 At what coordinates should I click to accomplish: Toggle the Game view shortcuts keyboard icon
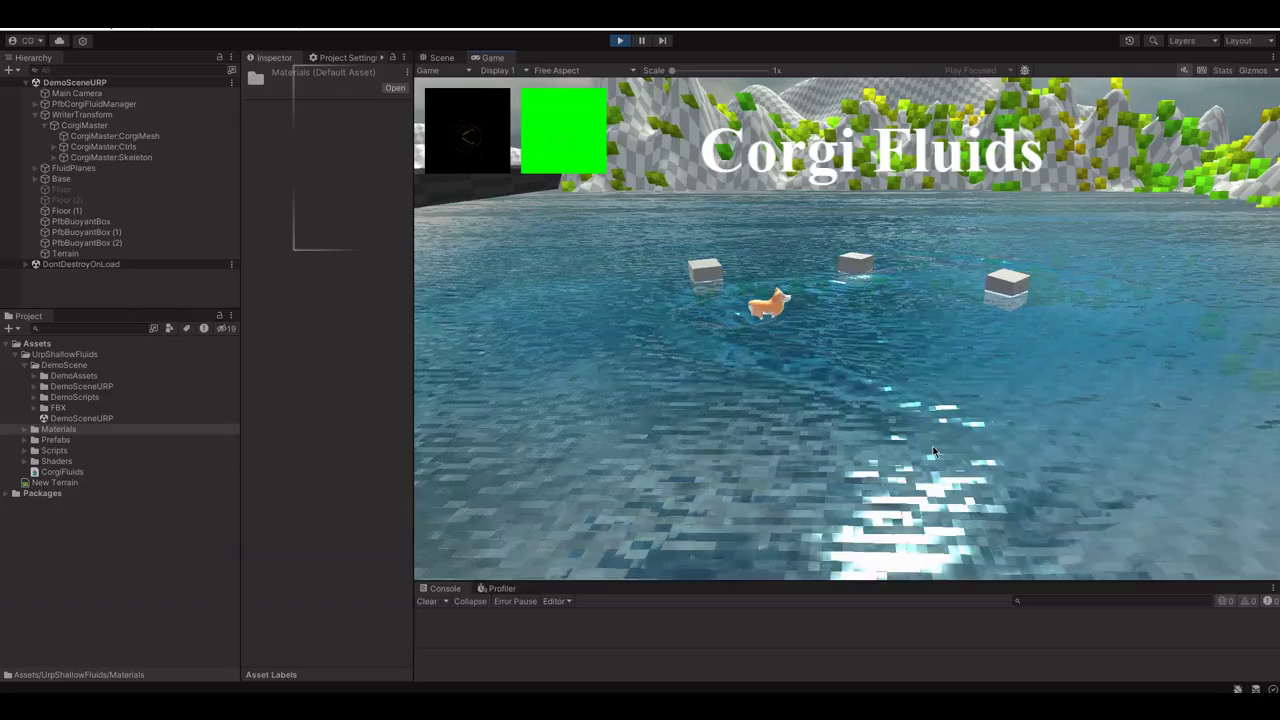pyautogui.click(x=1200, y=71)
